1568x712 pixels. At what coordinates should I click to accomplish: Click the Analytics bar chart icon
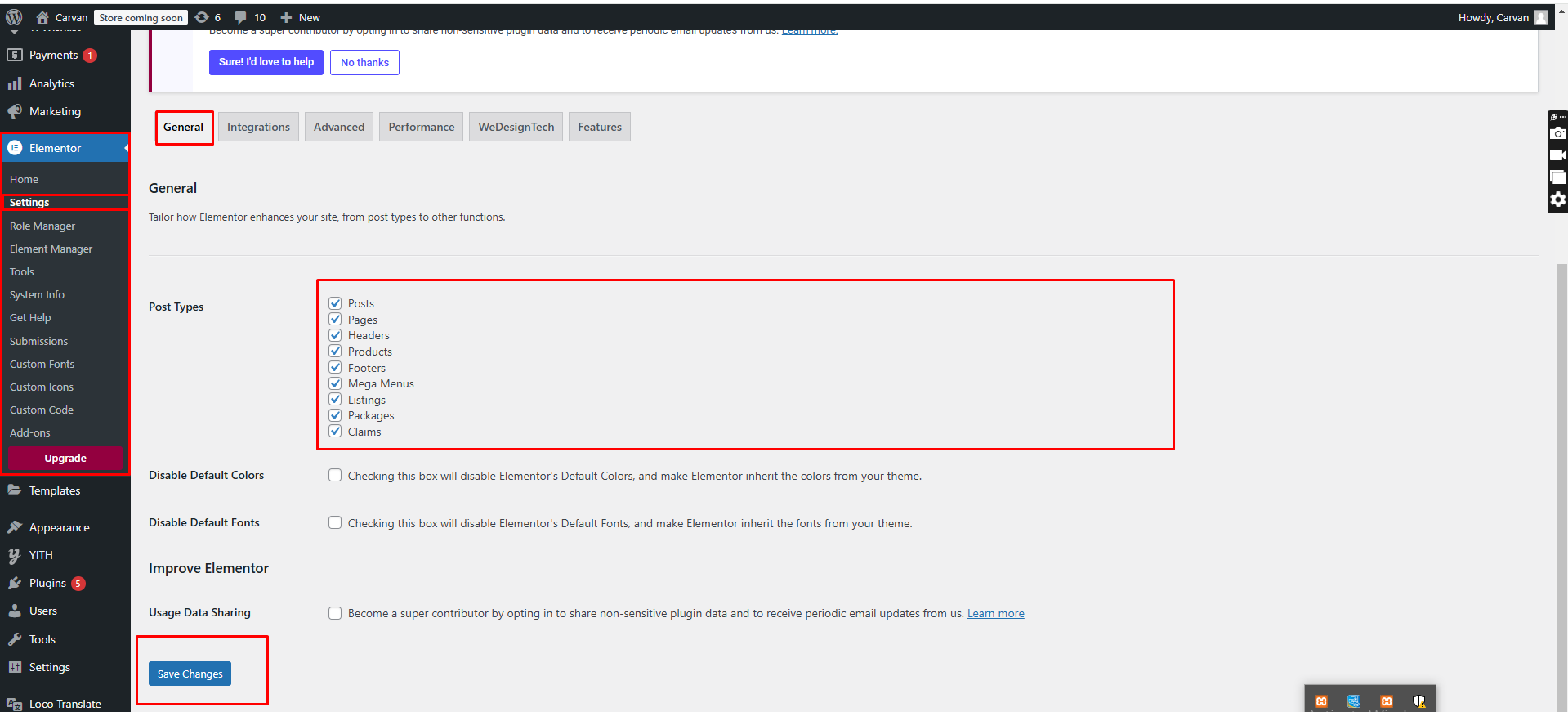(15, 83)
